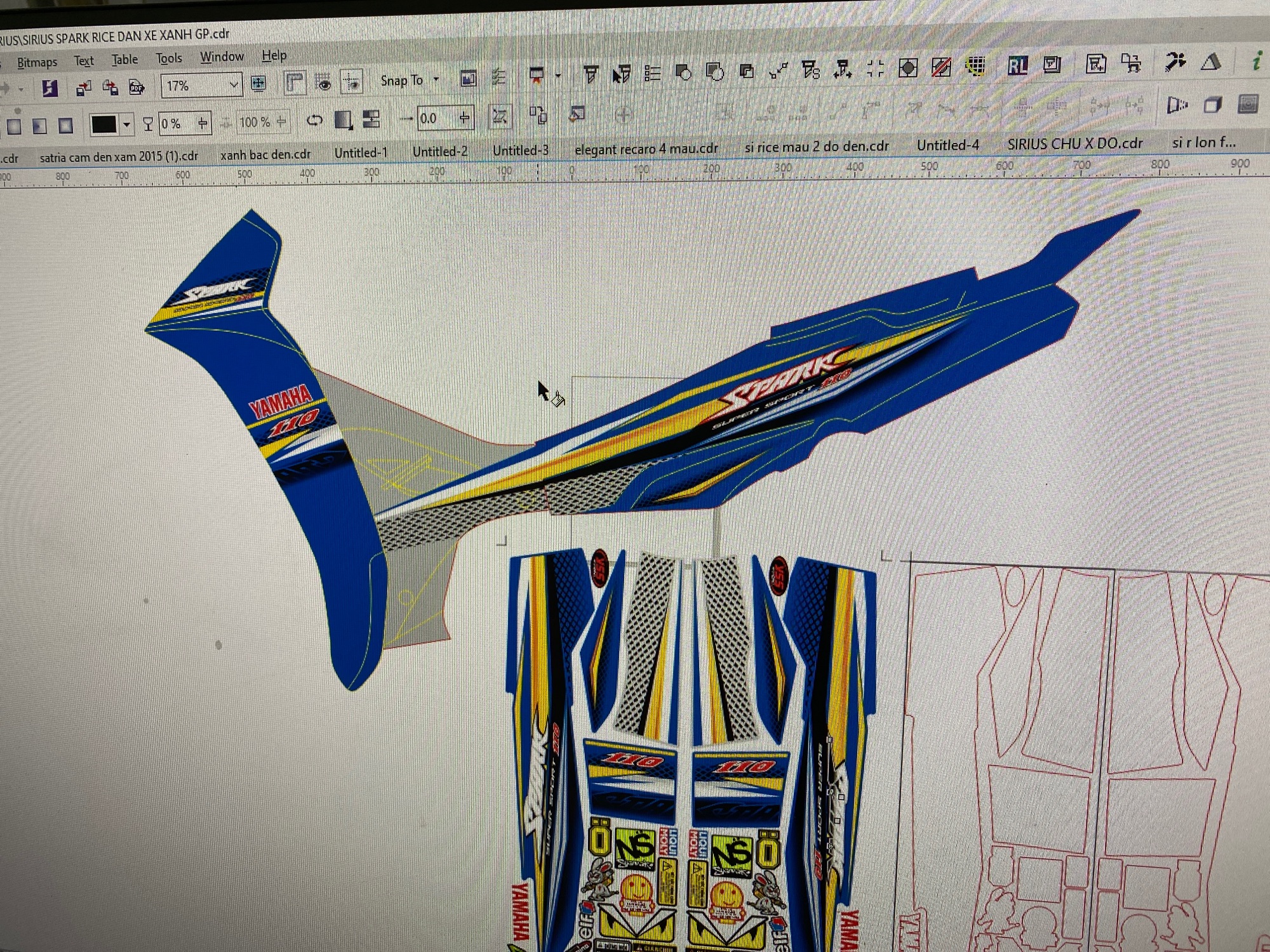Click the copy properties icon
1270x952 pixels.
[538, 115]
